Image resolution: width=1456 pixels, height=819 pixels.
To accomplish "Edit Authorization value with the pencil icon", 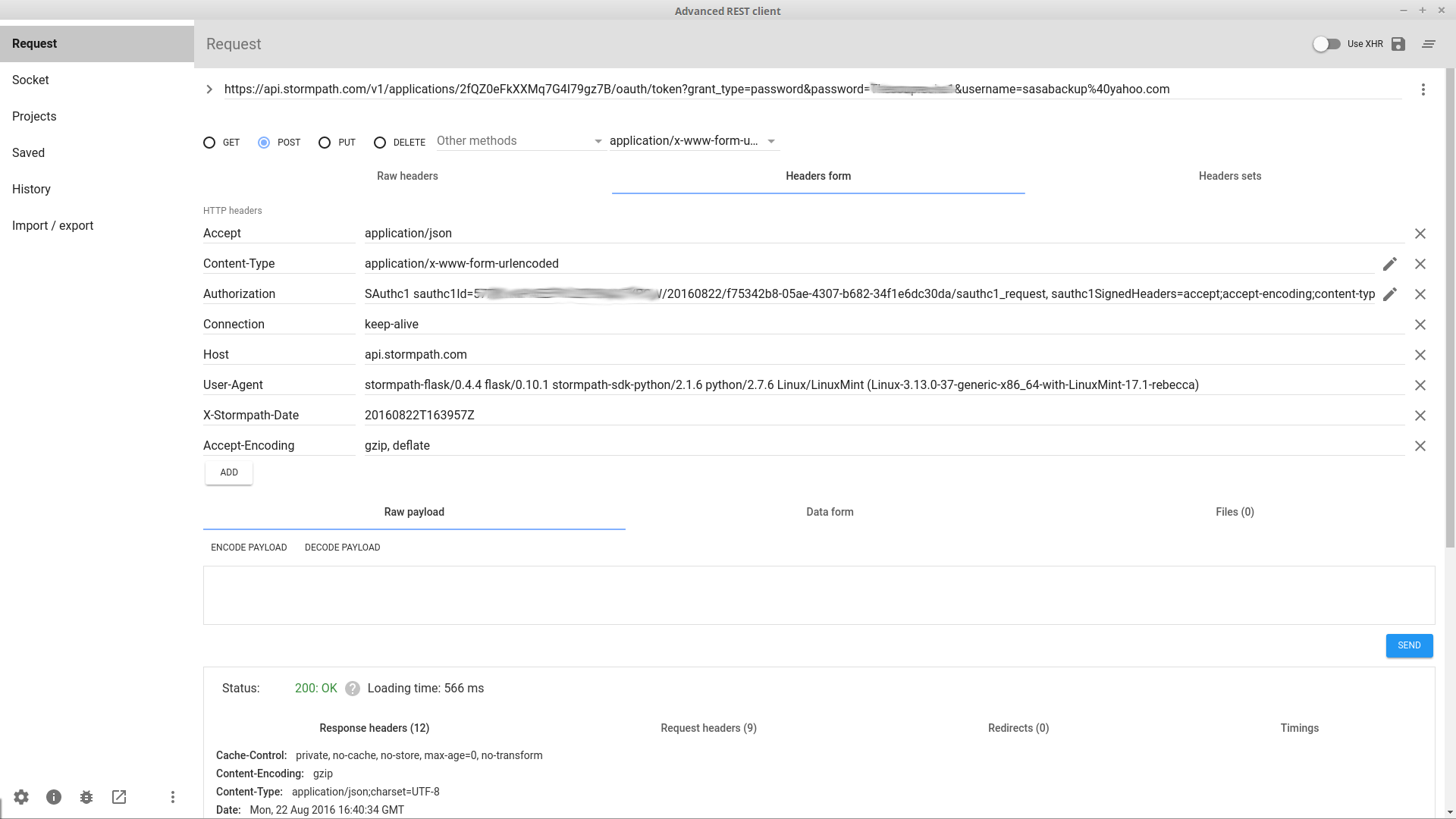I will [x=1390, y=294].
